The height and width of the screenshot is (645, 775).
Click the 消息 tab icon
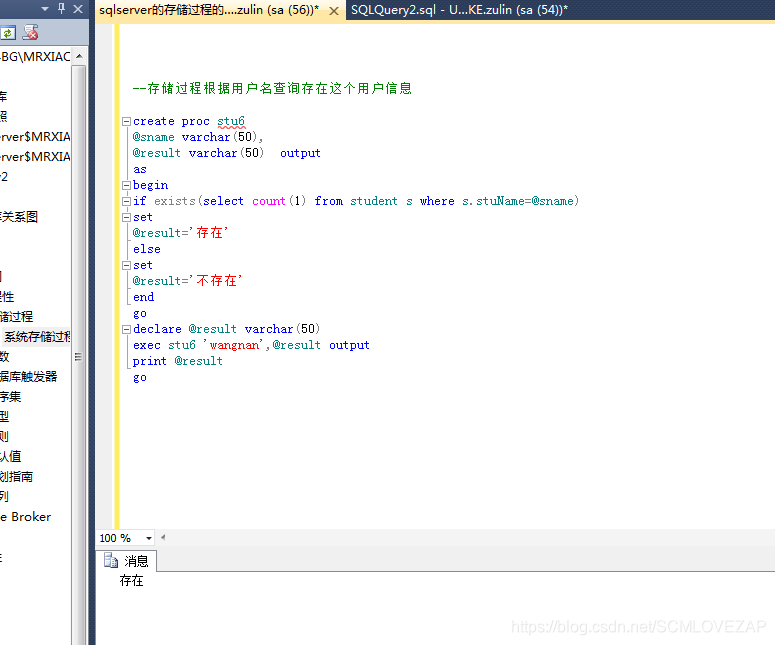pyautogui.click(x=111, y=561)
